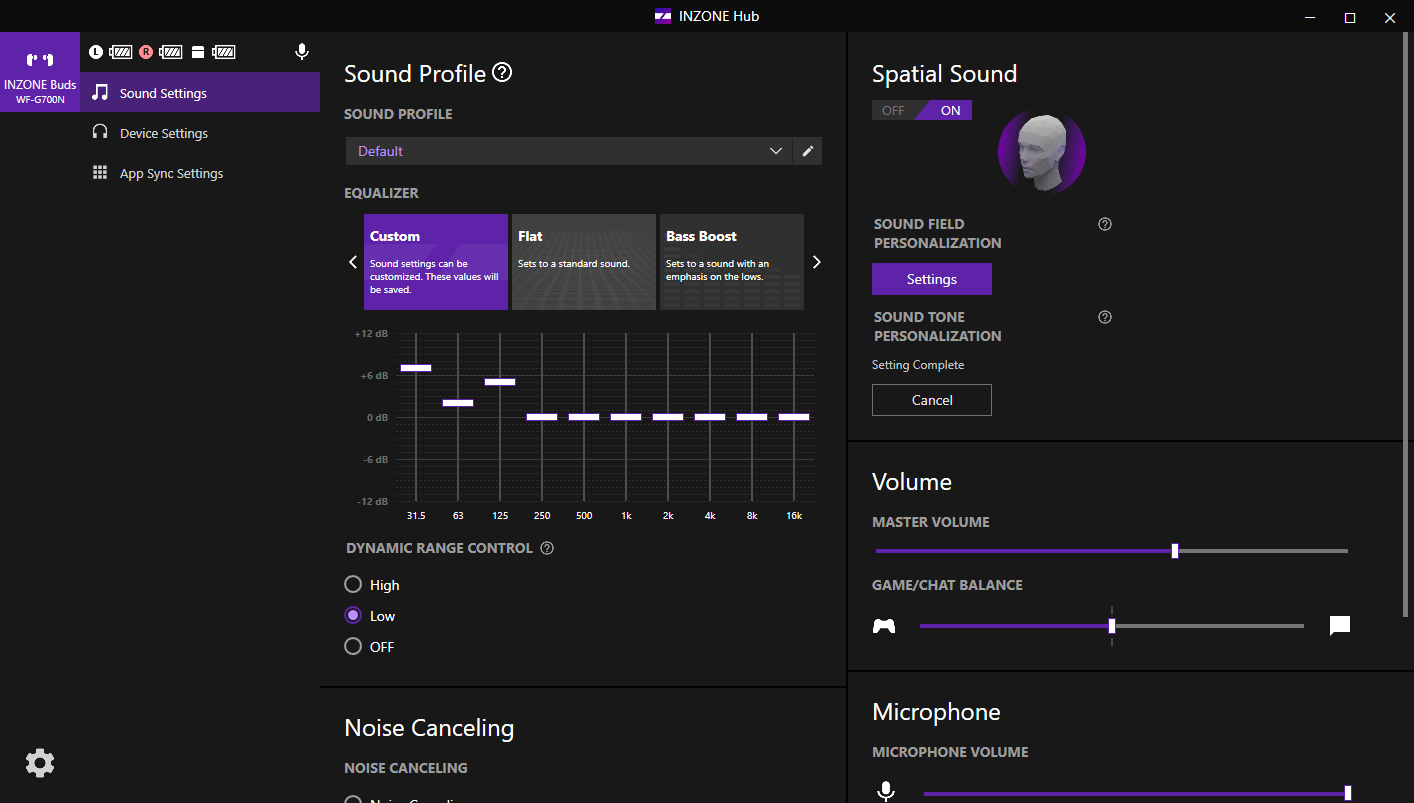This screenshot has width=1414, height=803.
Task: Click the pencil icon to edit sound profile
Action: (808, 151)
